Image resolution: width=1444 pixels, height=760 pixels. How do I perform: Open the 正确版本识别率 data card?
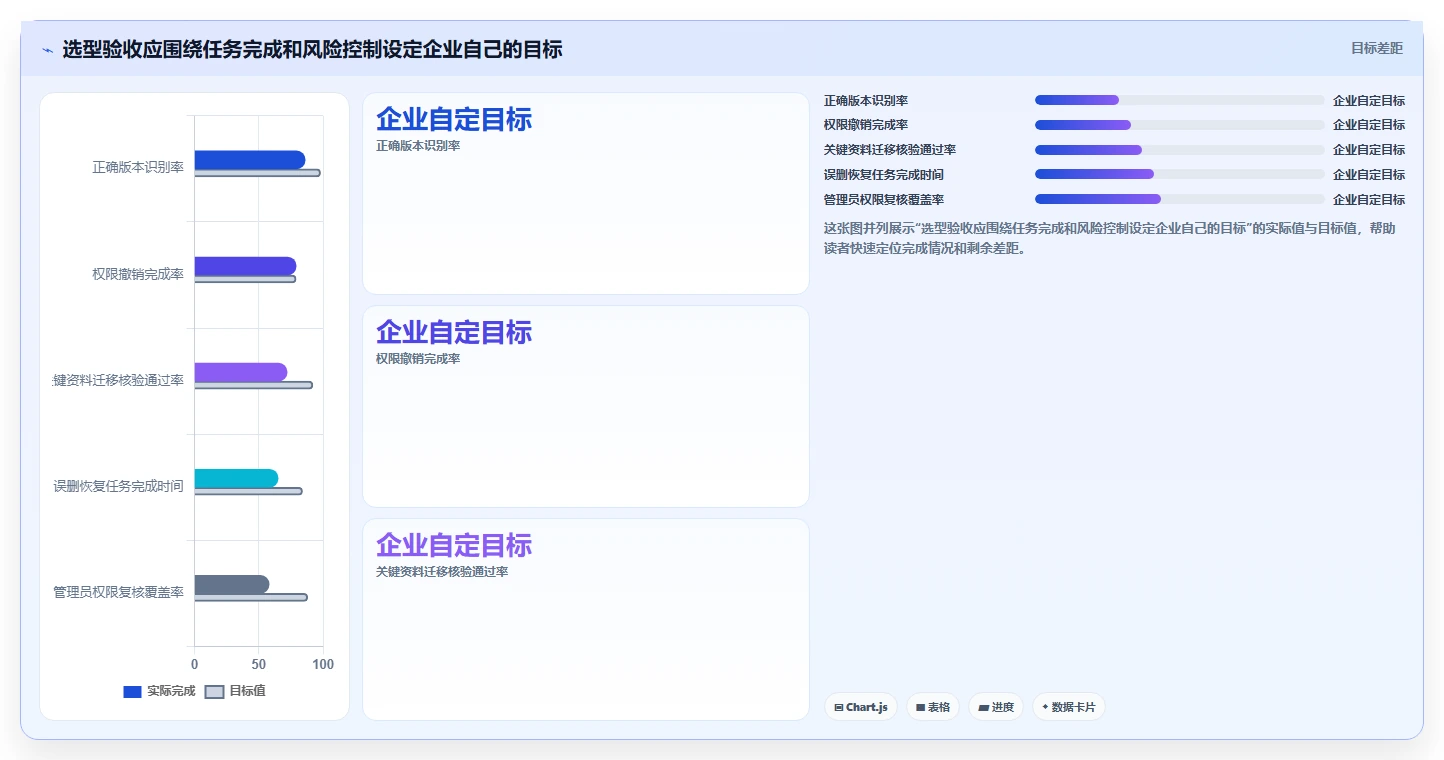[x=585, y=194]
